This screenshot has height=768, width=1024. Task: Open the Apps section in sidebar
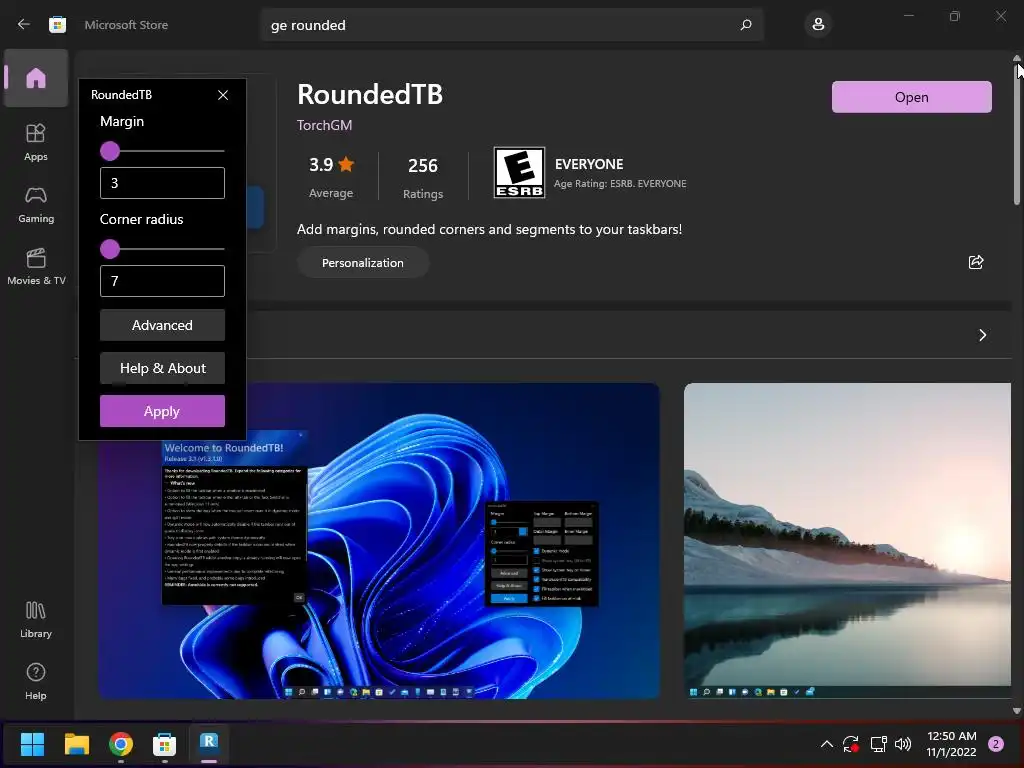(x=36, y=142)
